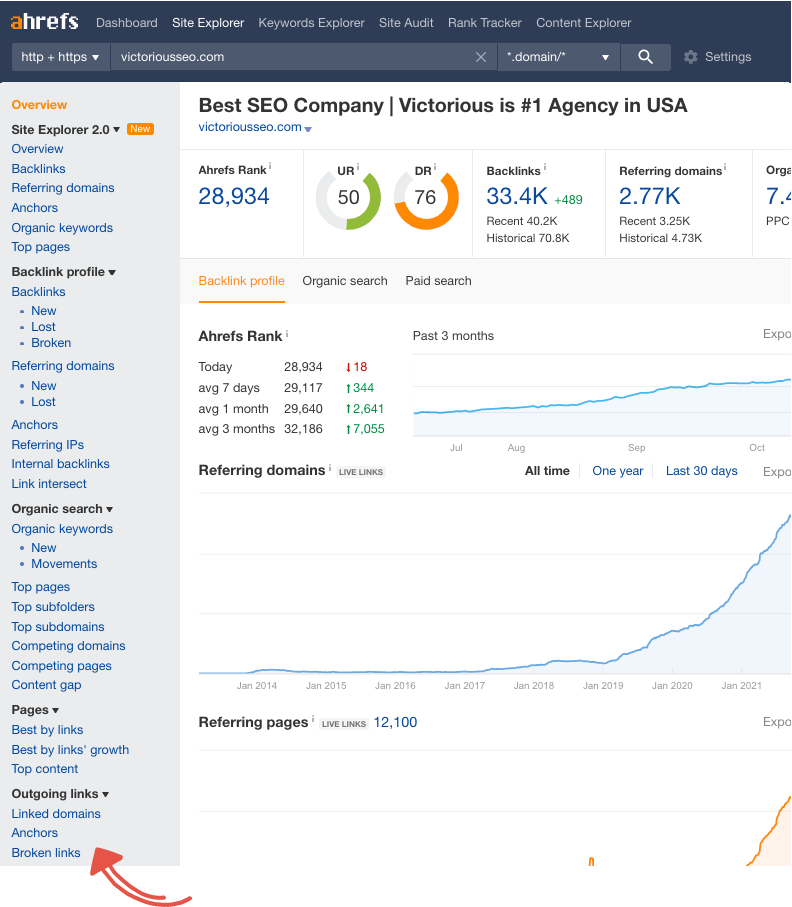Open Settings with the gear icon
The image size is (792, 907).
pos(691,57)
